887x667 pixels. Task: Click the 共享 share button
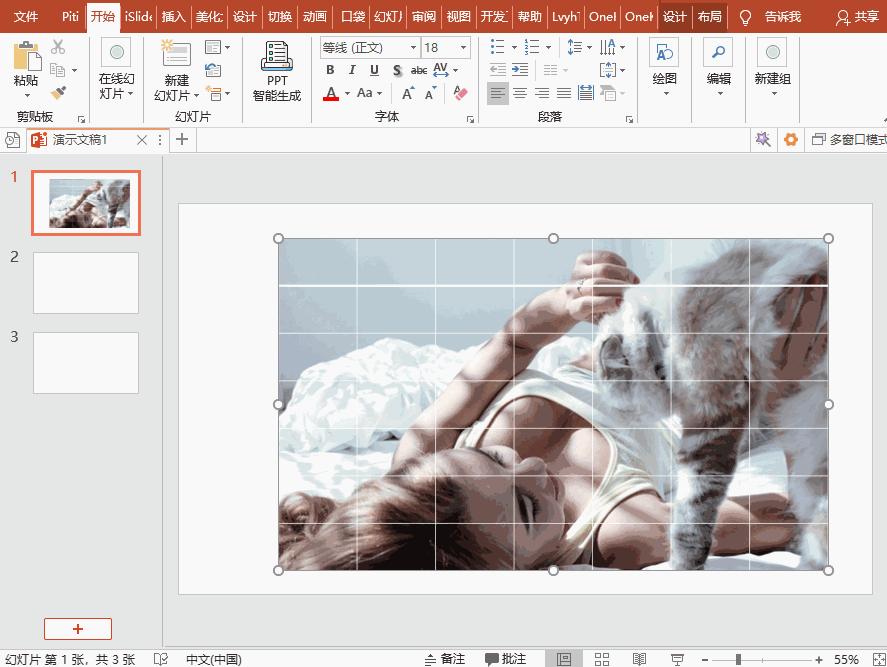(x=858, y=17)
